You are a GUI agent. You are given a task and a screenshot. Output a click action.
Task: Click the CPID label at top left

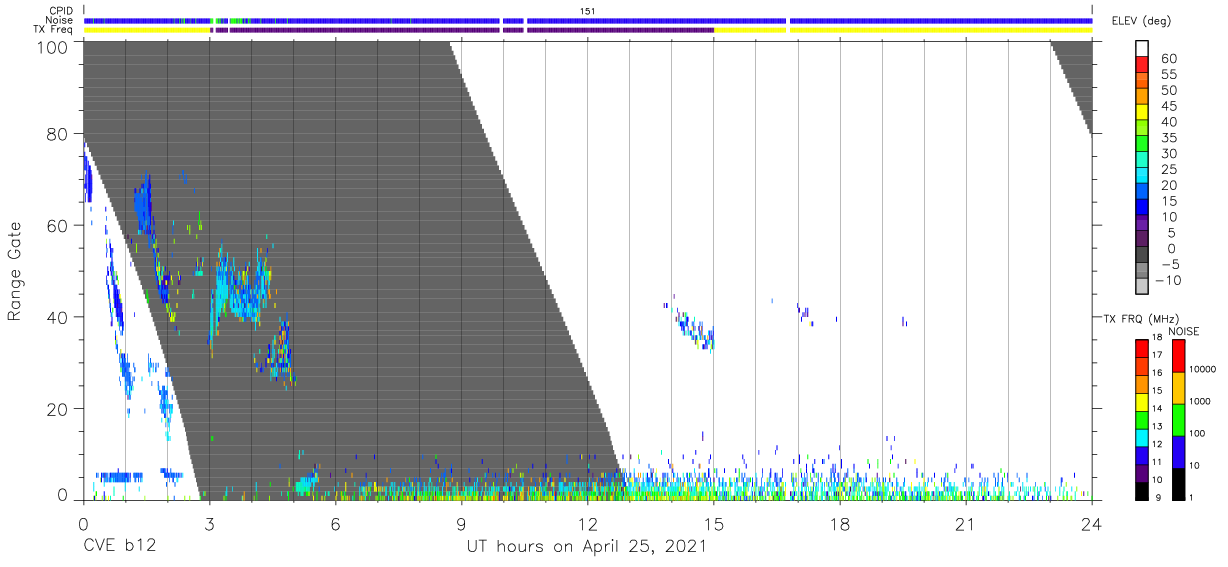coord(59,10)
